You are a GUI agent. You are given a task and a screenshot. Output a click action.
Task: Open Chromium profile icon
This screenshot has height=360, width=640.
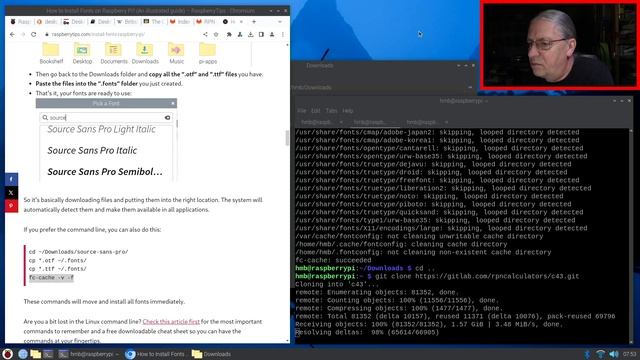pos(272,35)
